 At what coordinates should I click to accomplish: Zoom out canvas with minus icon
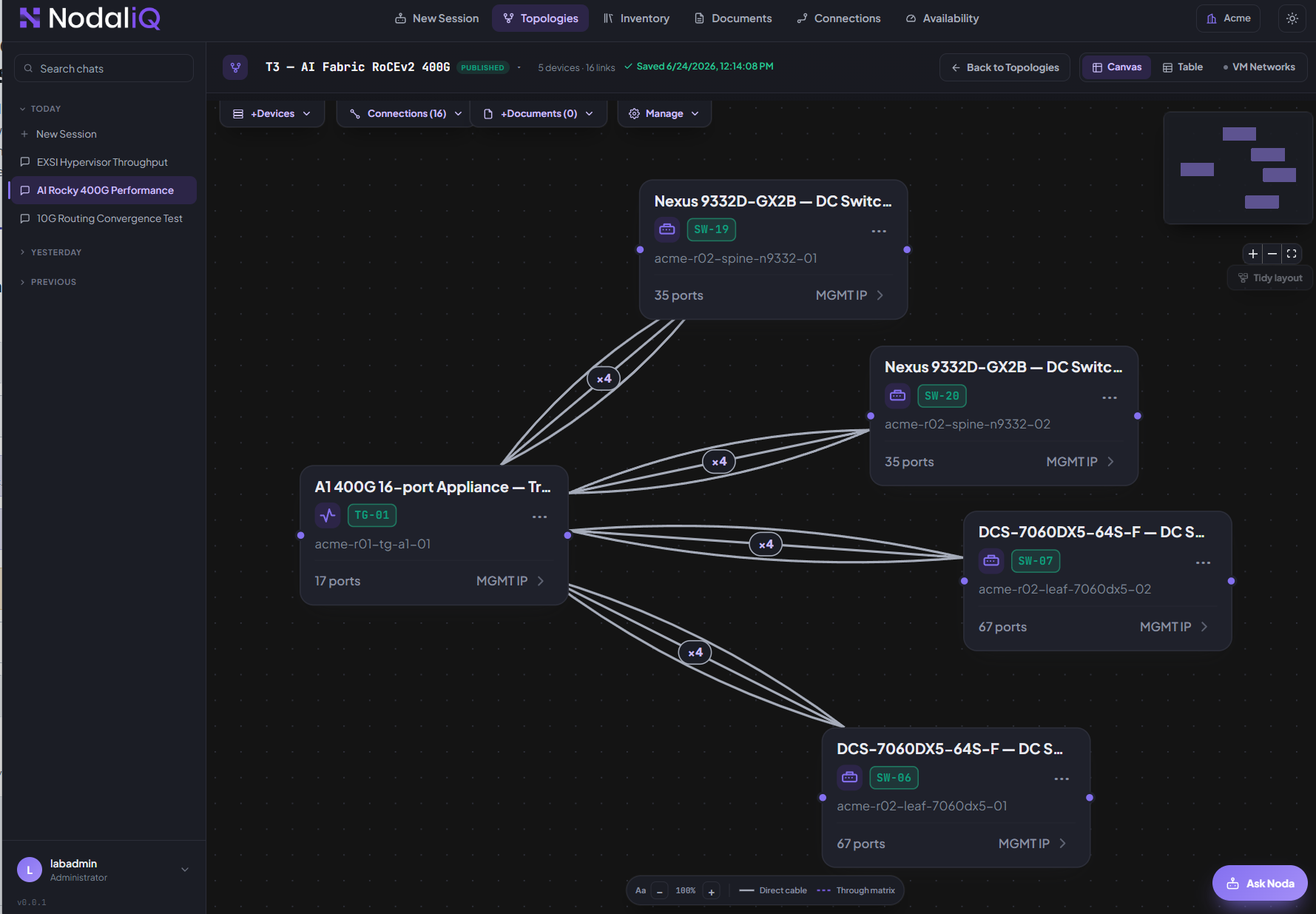(x=1272, y=254)
